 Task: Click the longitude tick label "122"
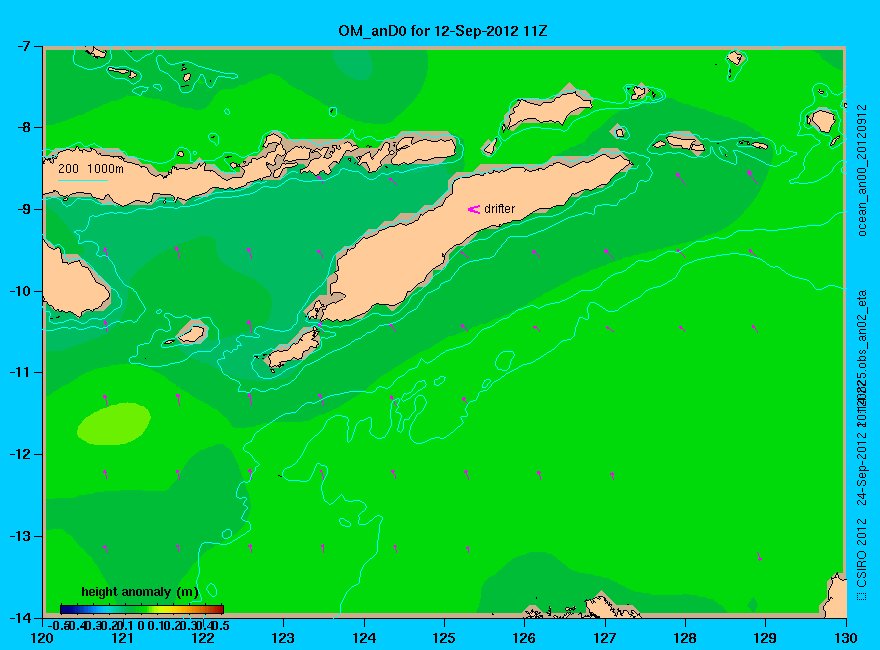(203, 638)
